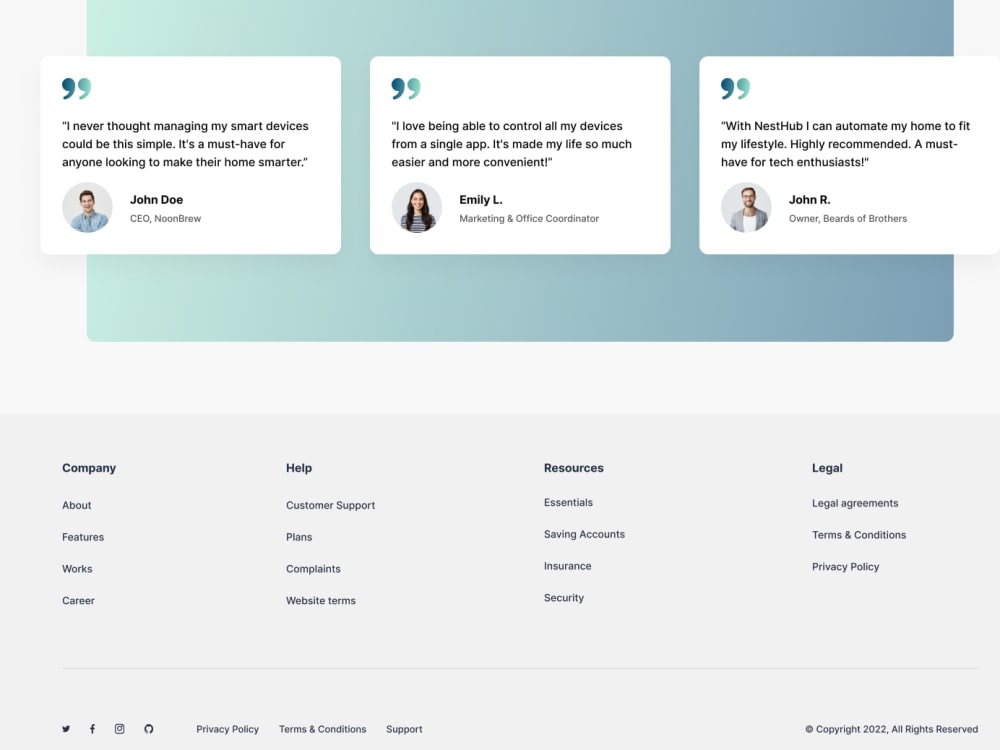The height and width of the screenshot is (750, 1000).
Task: Click the Company column heading
Action: pyautogui.click(x=89, y=468)
